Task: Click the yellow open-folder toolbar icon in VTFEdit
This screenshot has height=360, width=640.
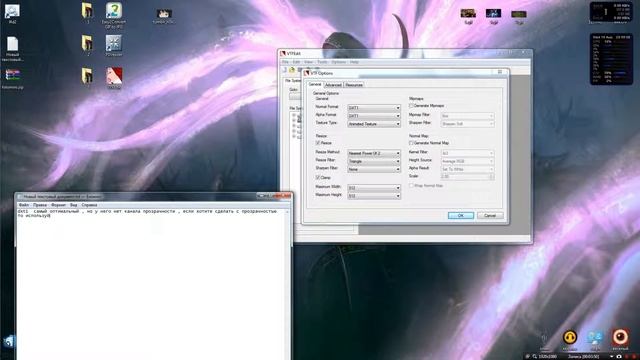Action: tap(292, 70)
